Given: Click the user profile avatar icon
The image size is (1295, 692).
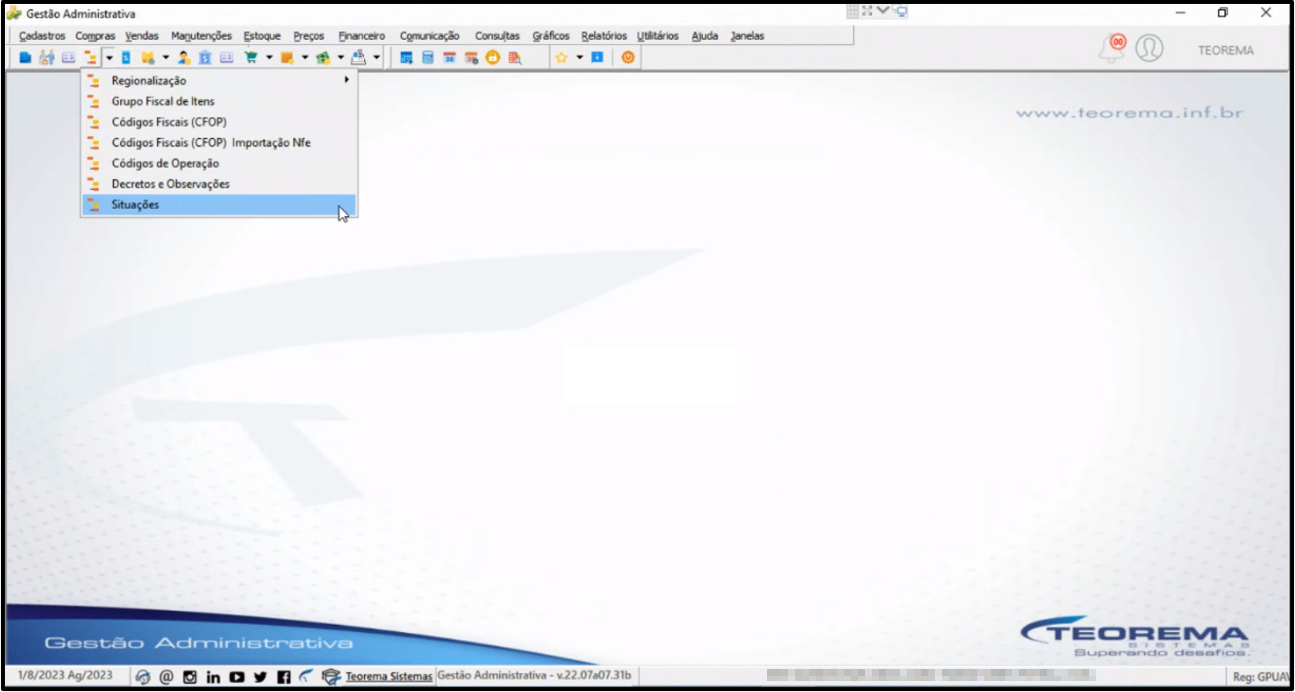Looking at the screenshot, I should tap(1149, 48).
